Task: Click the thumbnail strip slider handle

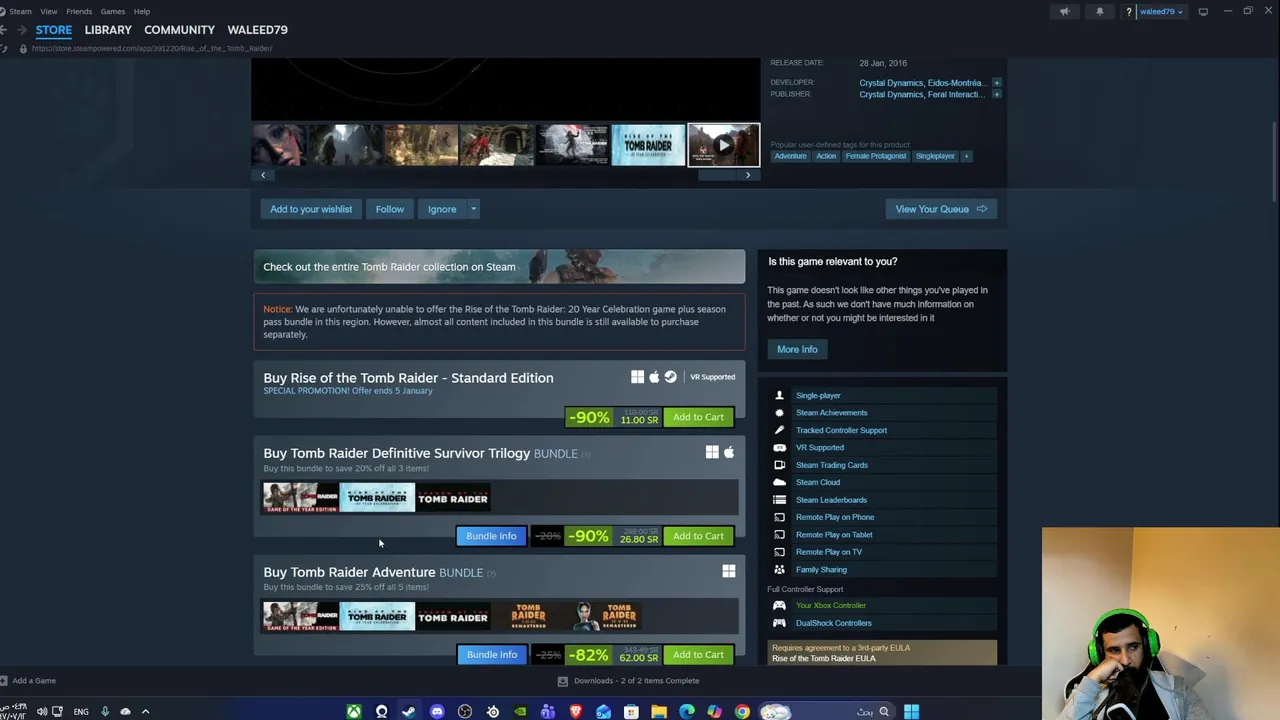Action: (x=716, y=175)
